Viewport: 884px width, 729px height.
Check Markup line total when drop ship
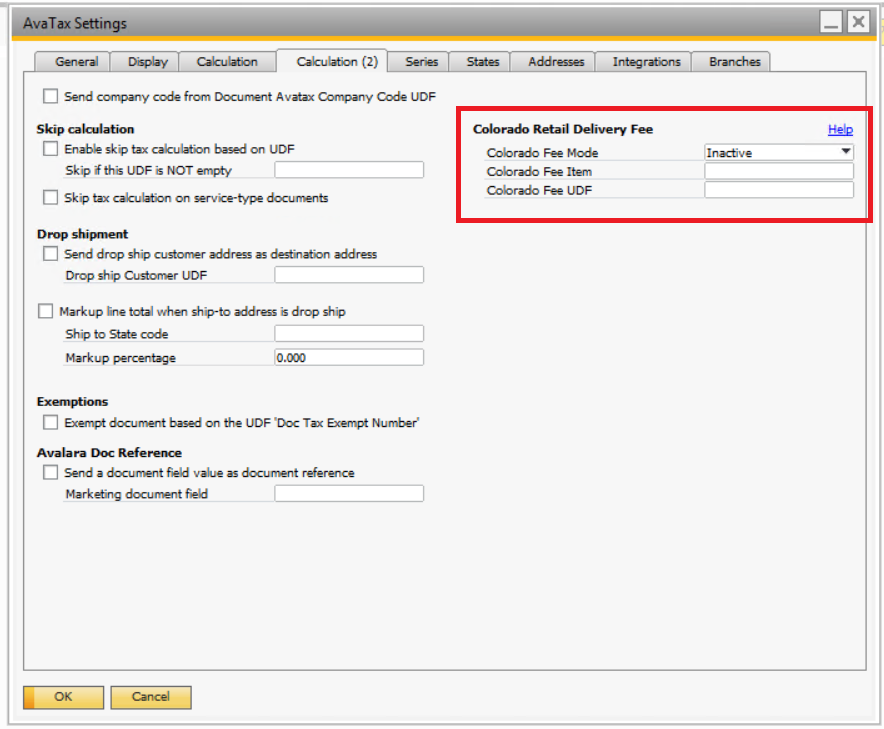[x=46, y=311]
